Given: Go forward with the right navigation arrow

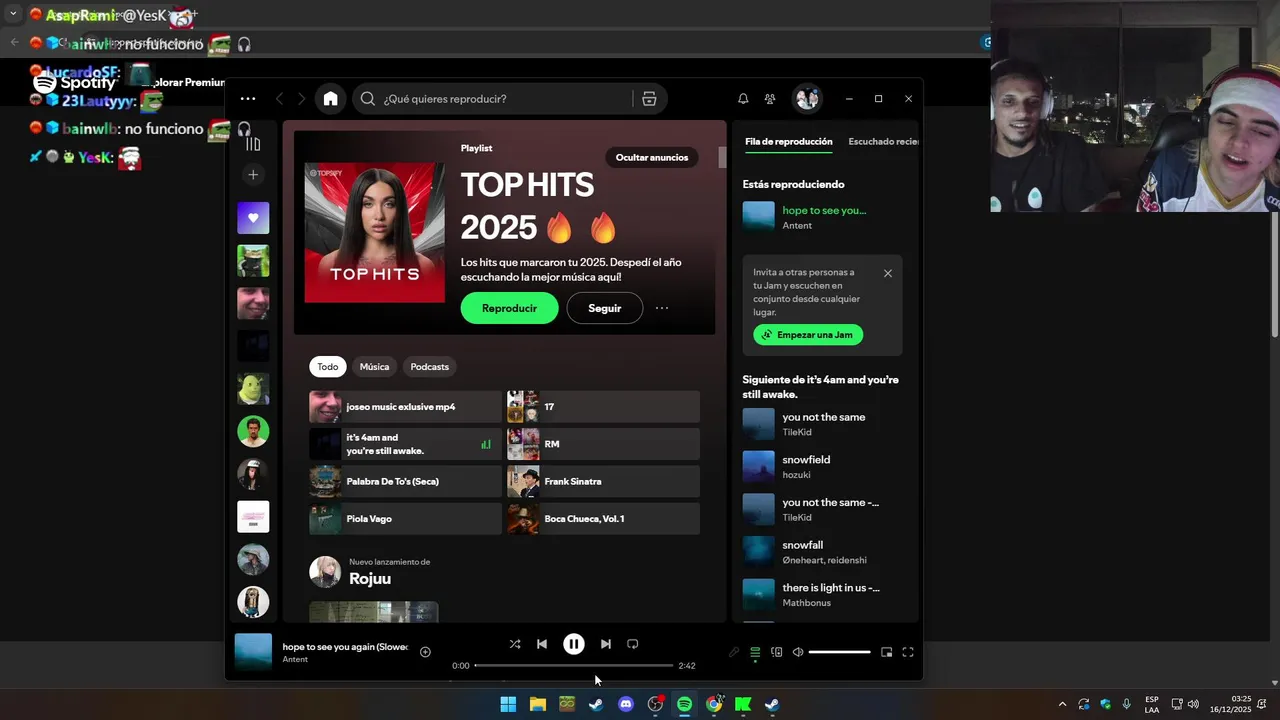Looking at the screenshot, I should (x=301, y=99).
